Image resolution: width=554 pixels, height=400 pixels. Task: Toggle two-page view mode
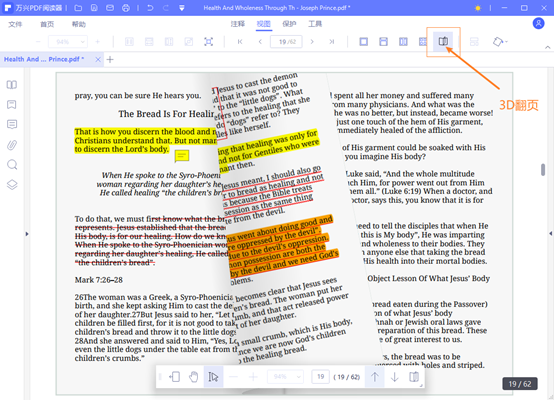[x=403, y=42]
